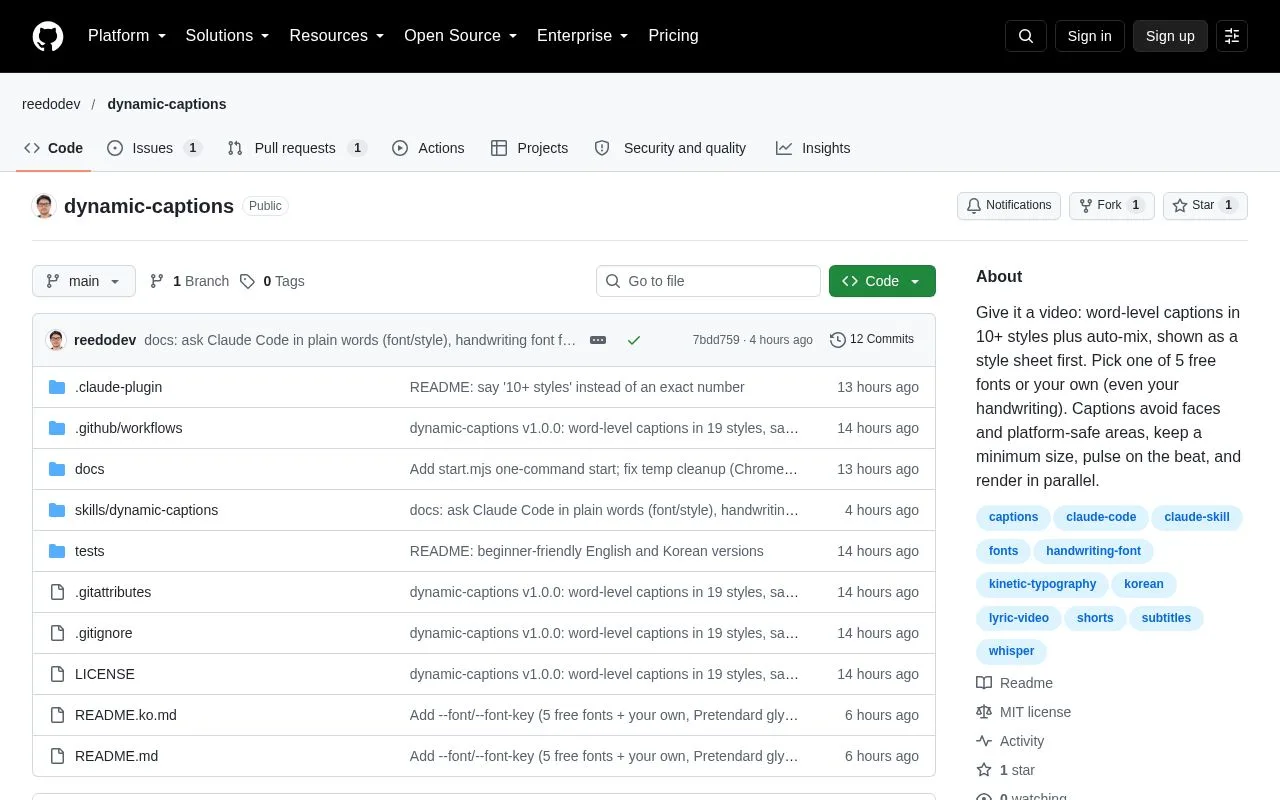Open the green Code dropdown button
1280x800 pixels.
(882, 281)
